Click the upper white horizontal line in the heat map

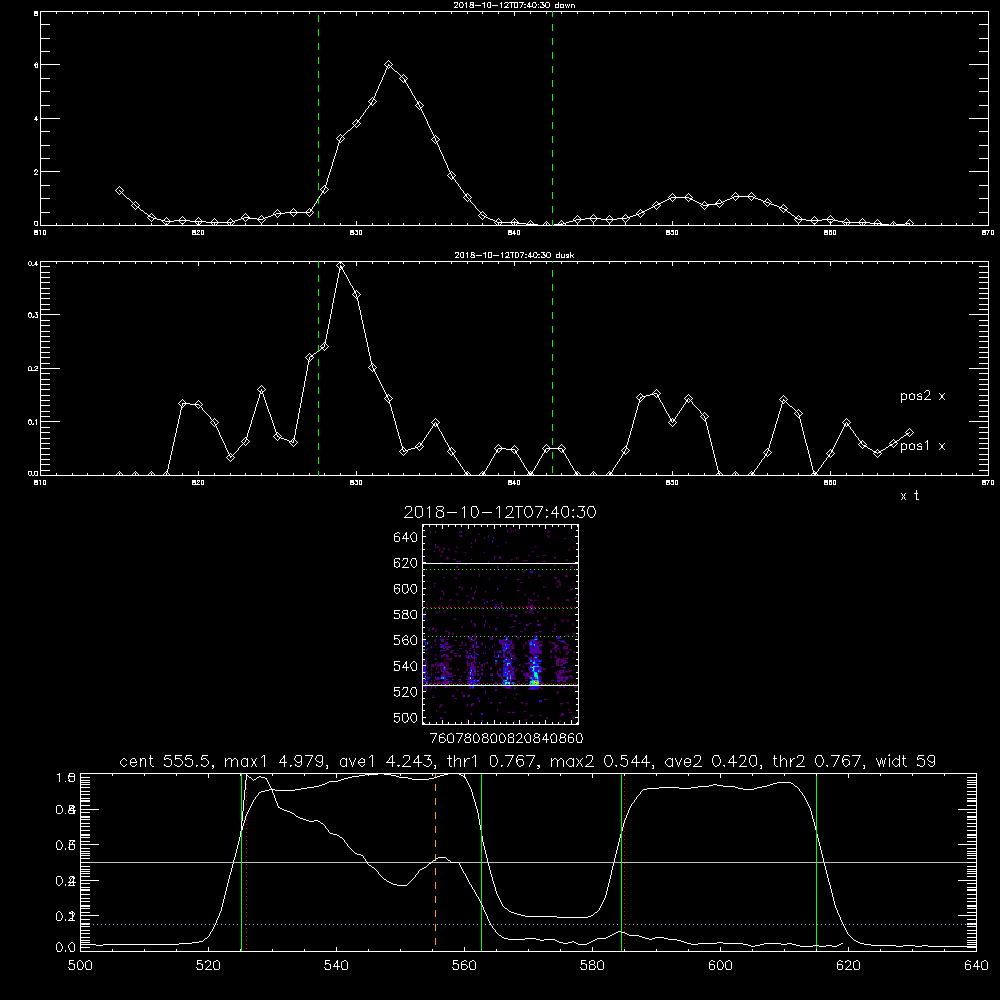point(500,563)
